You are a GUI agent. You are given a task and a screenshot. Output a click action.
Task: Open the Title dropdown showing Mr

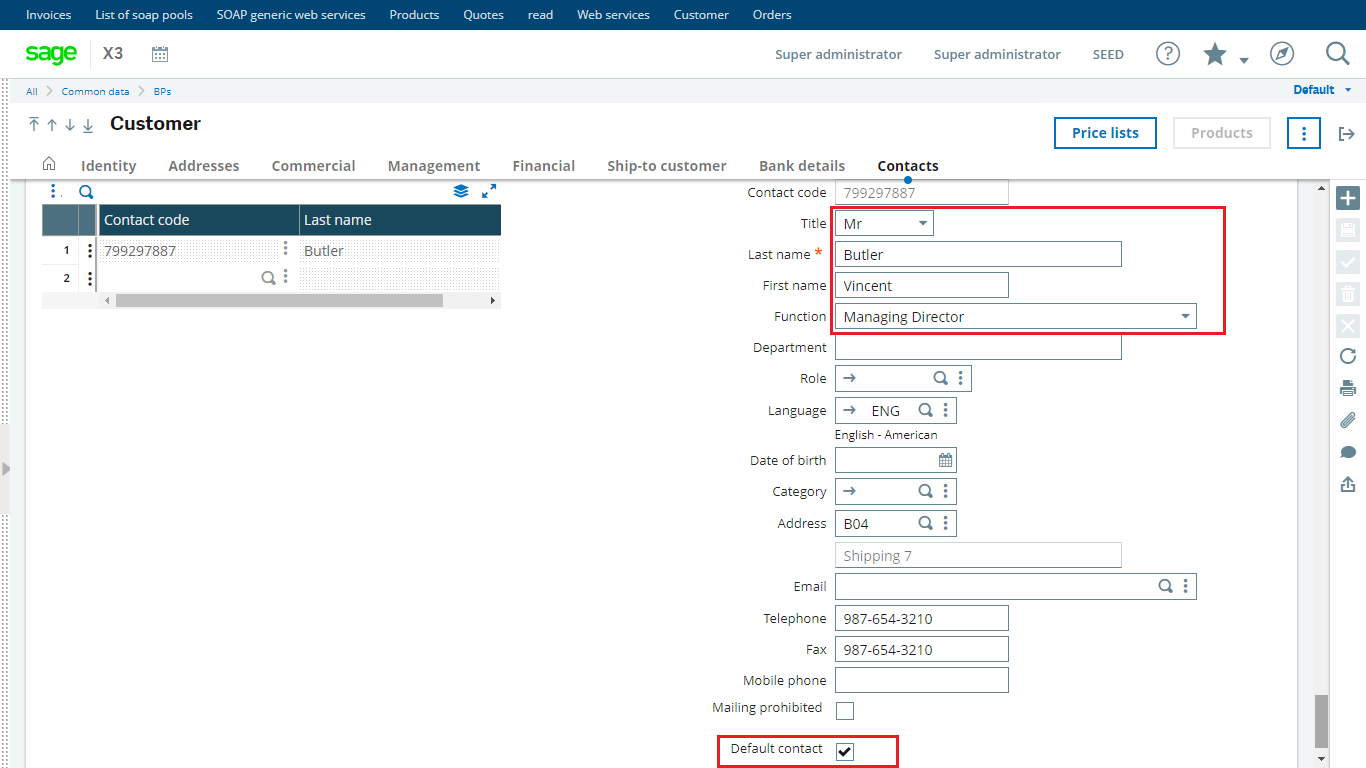(x=884, y=224)
